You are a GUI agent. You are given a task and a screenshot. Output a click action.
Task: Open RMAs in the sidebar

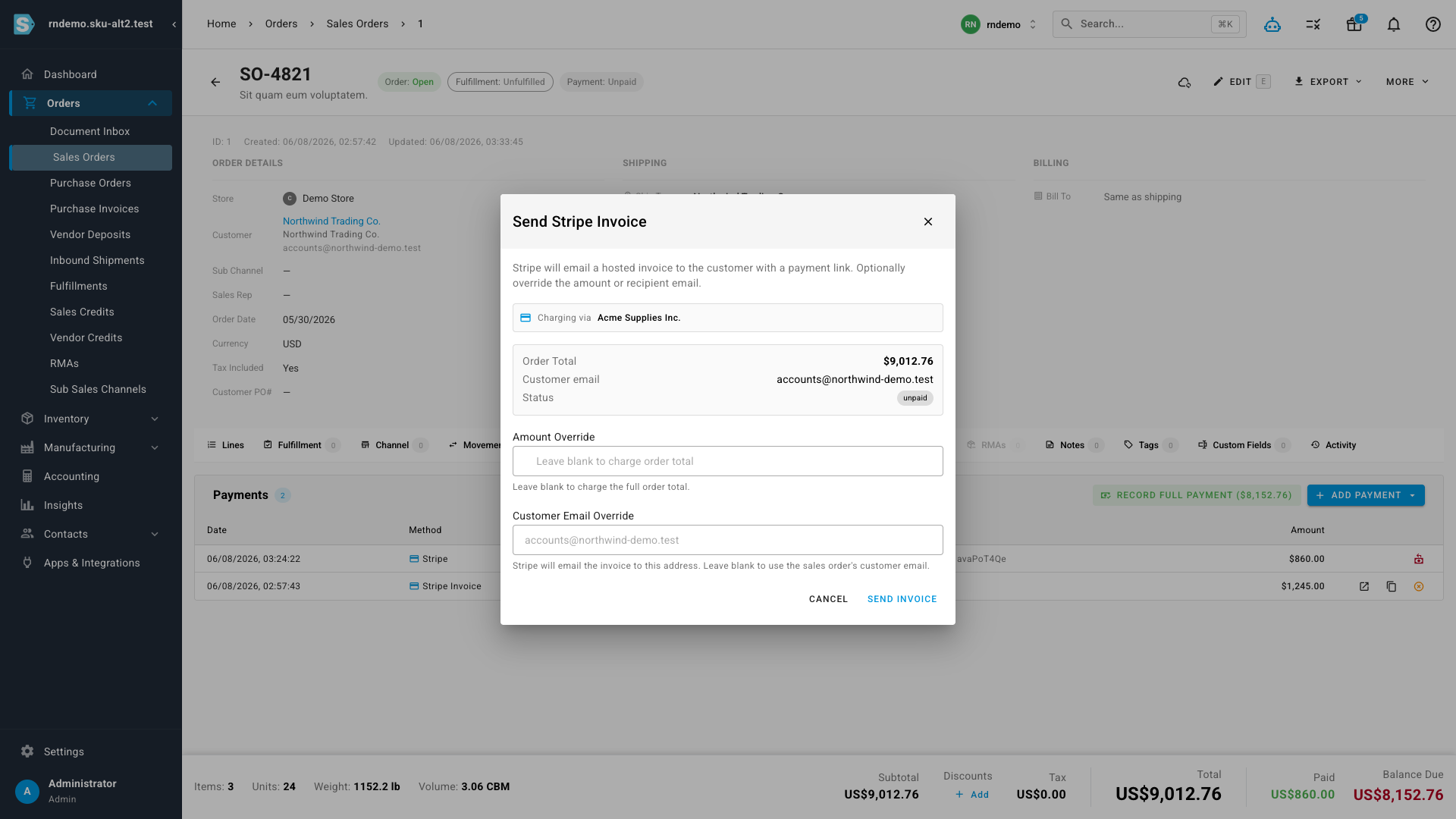click(x=64, y=363)
